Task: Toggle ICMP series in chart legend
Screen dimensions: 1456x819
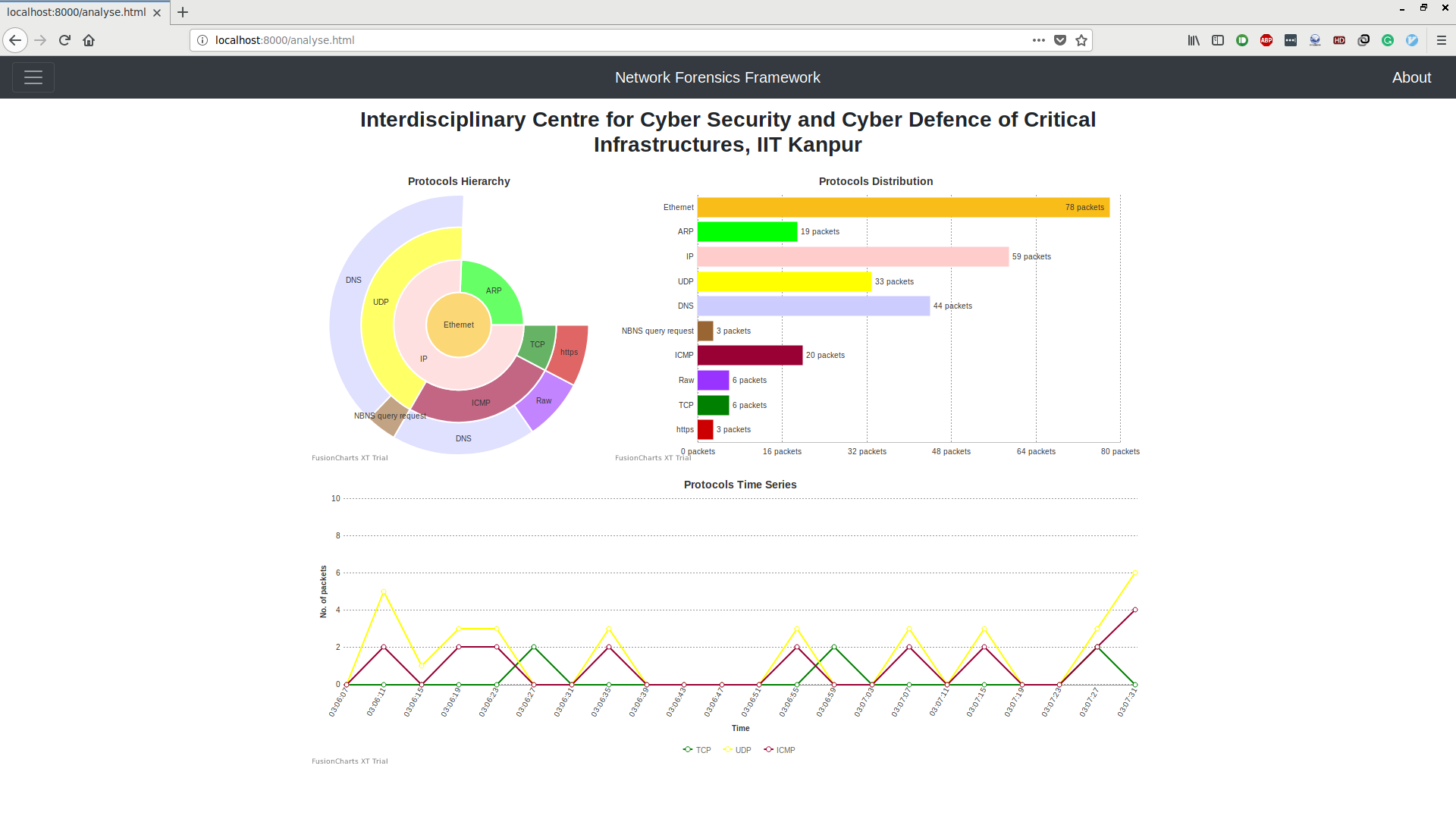Action: tap(780, 750)
